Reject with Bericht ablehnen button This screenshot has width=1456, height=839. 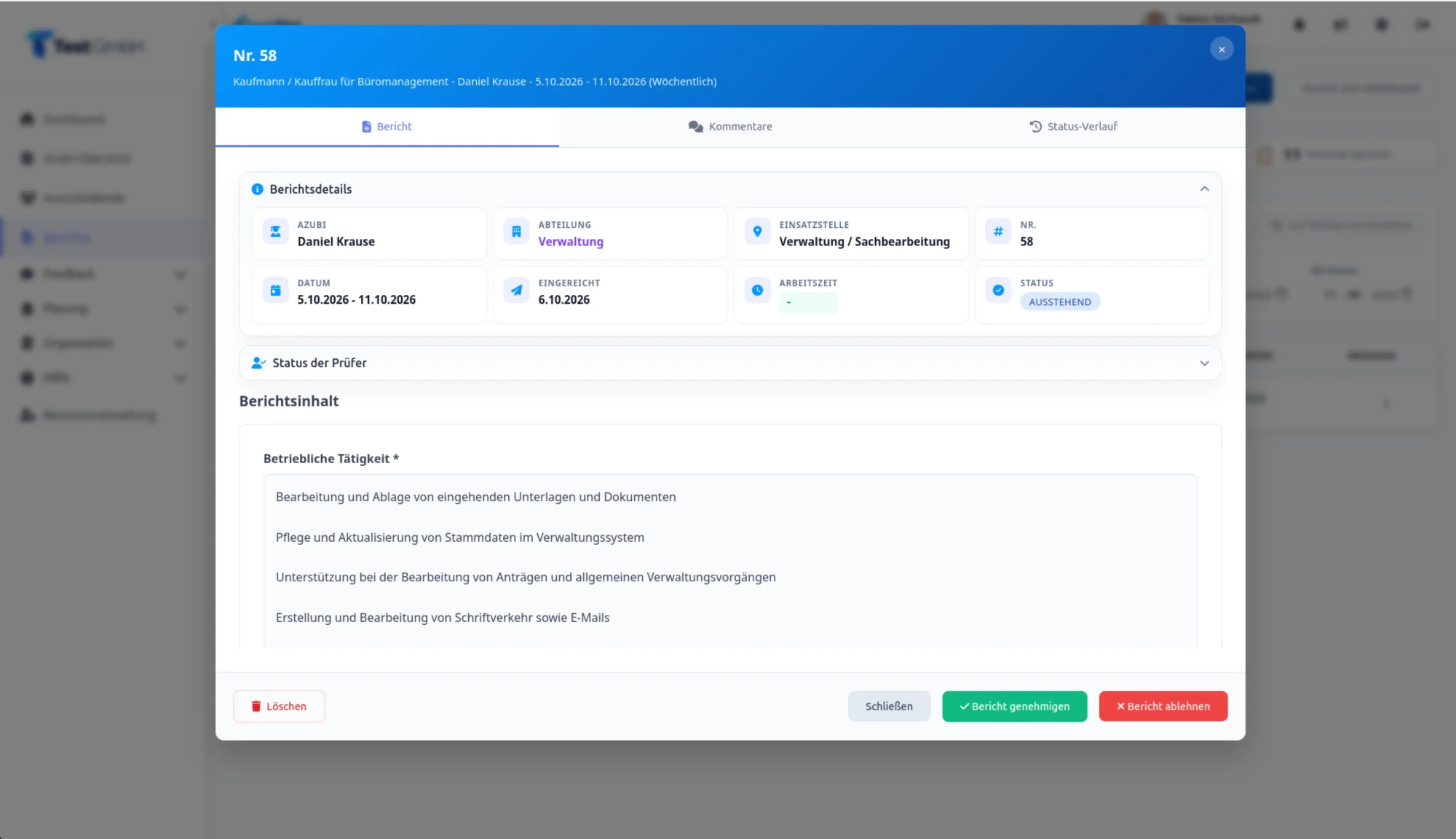point(1163,706)
